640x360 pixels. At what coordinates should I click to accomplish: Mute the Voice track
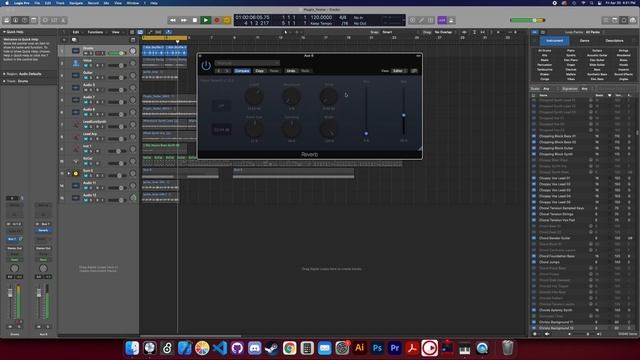pos(86,65)
